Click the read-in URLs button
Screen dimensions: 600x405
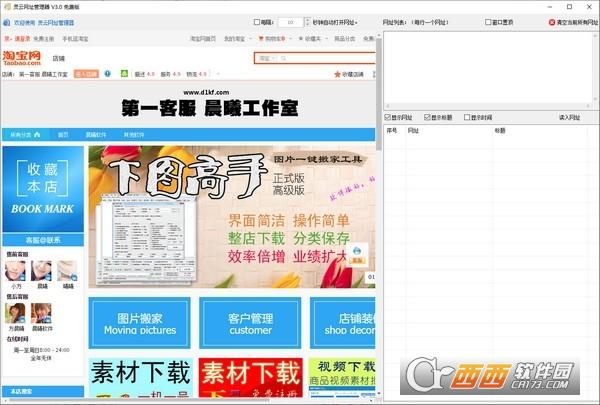click(569, 117)
